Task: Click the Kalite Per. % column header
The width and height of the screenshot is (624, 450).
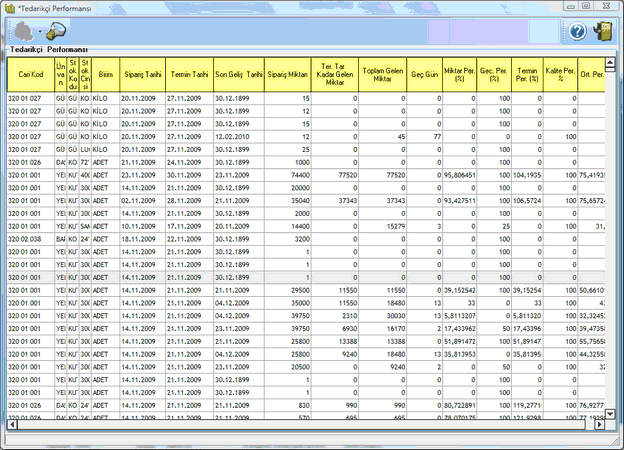Action: pyautogui.click(x=560, y=74)
